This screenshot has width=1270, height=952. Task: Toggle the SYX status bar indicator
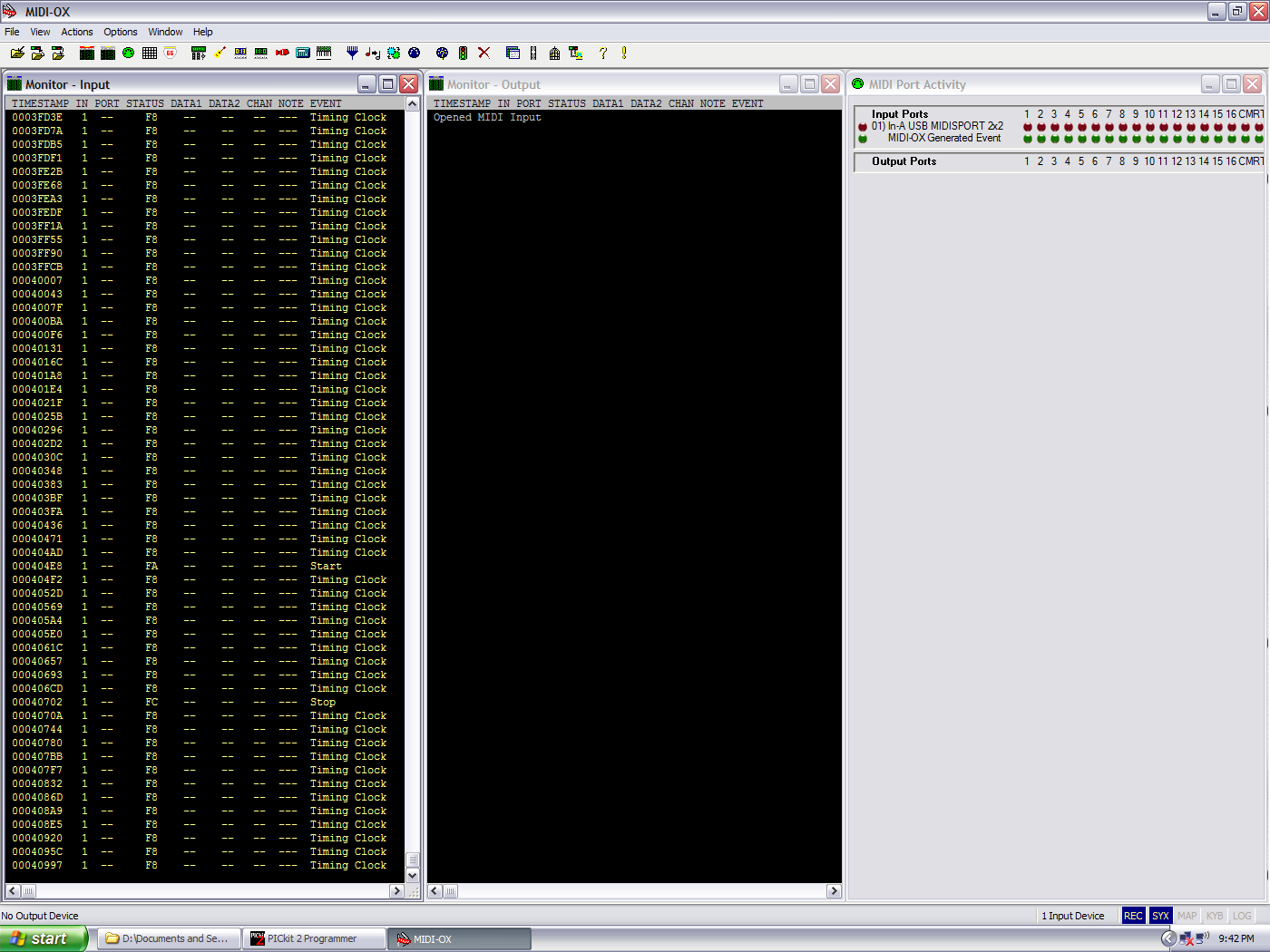click(x=1160, y=916)
